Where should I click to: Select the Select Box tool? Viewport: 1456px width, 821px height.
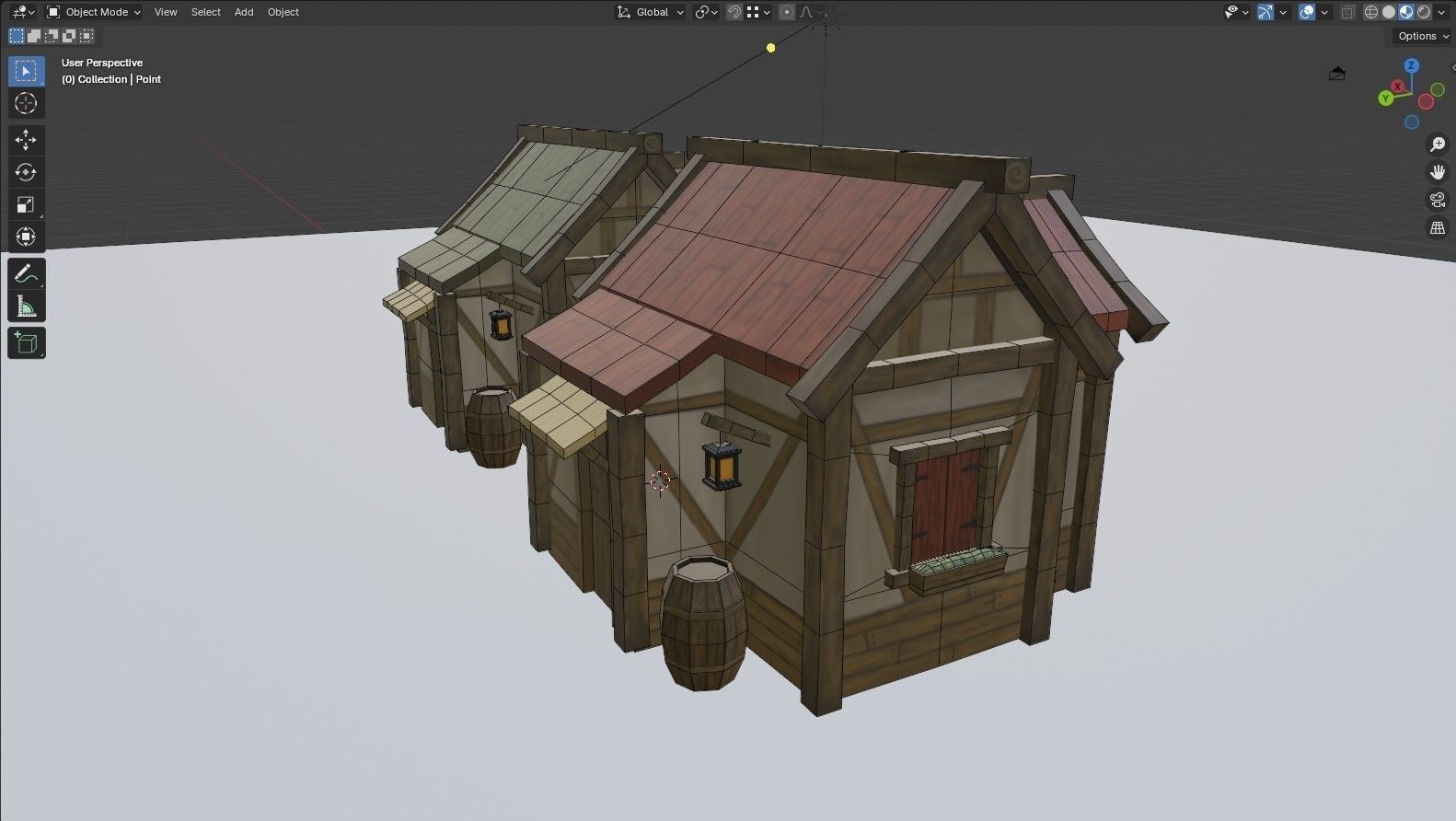26,71
